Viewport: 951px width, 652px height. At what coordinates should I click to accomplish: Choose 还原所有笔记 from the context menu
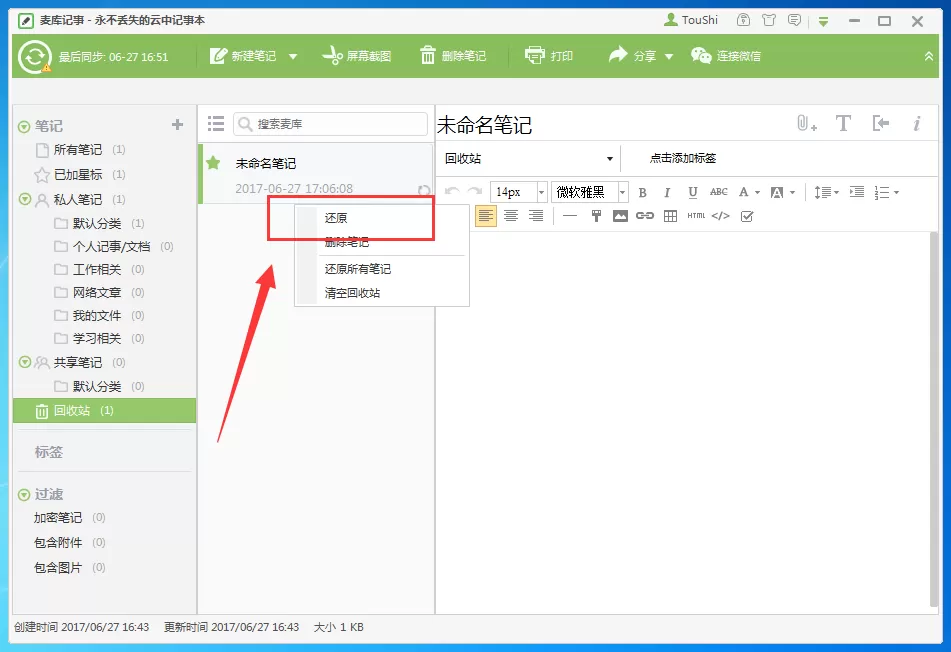tap(357, 269)
